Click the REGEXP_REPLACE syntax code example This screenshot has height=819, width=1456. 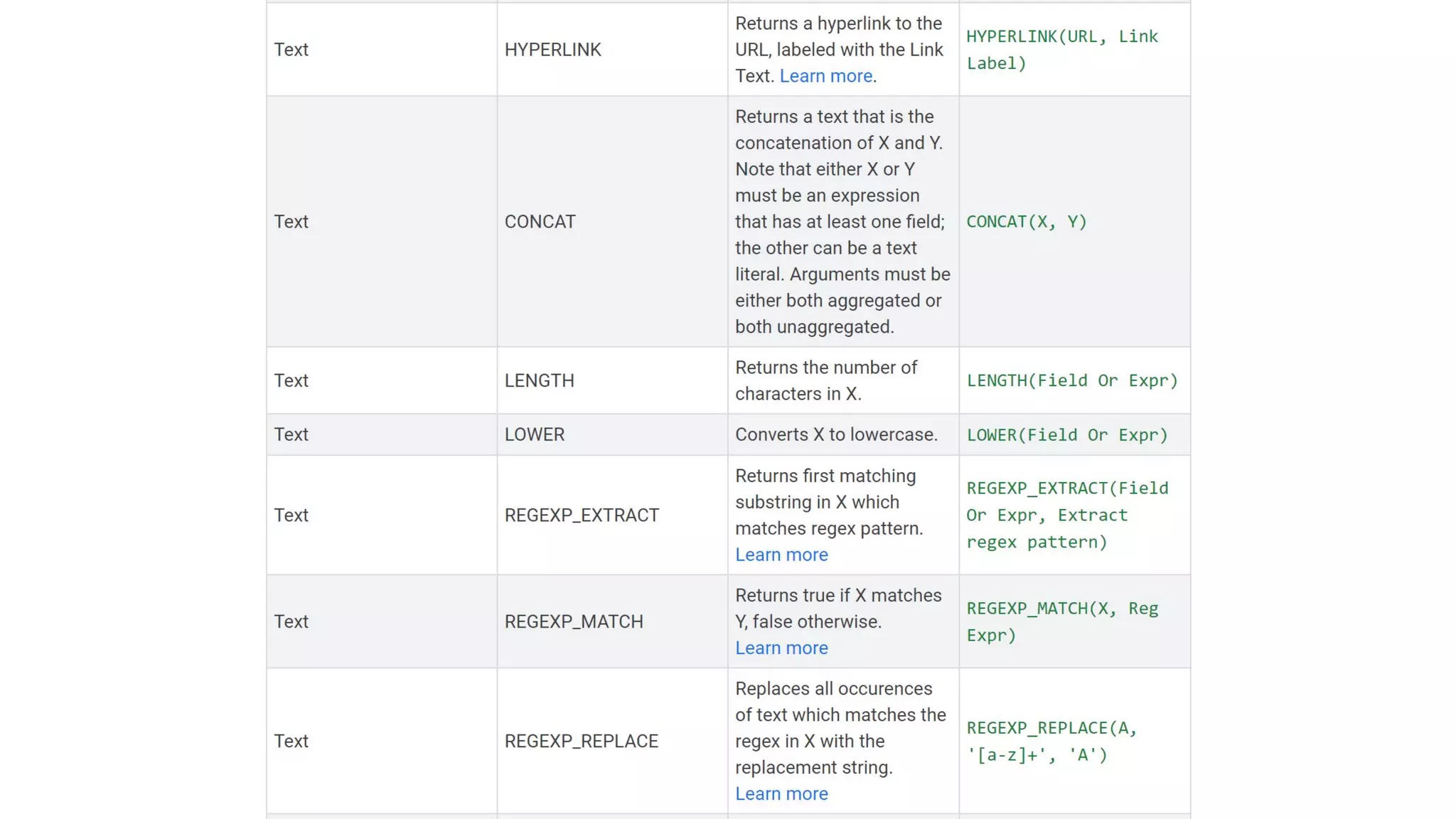coord(1051,742)
